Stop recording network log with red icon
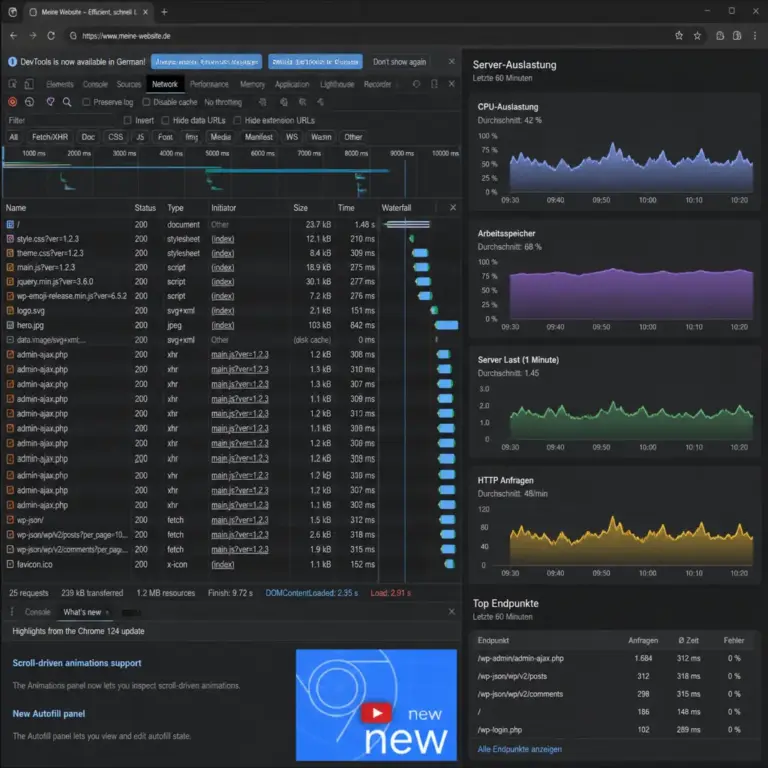Image resolution: width=768 pixels, height=768 pixels. click(x=13, y=102)
